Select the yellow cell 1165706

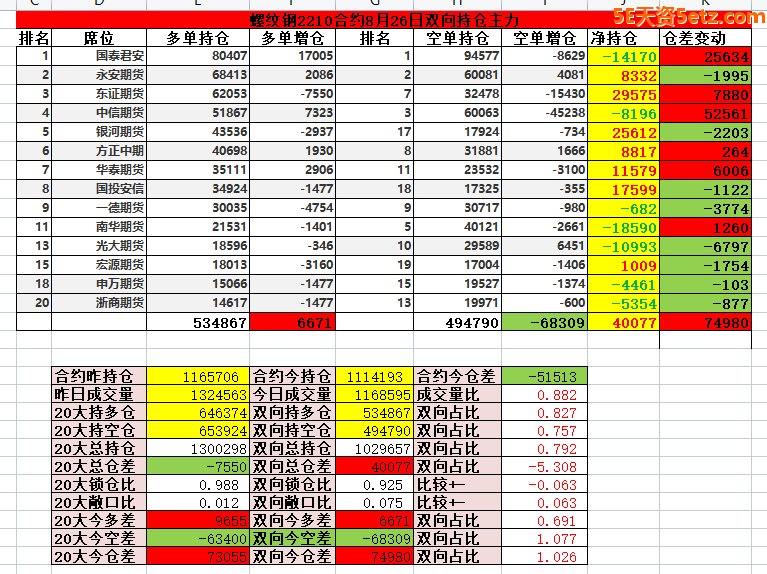coord(198,376)
